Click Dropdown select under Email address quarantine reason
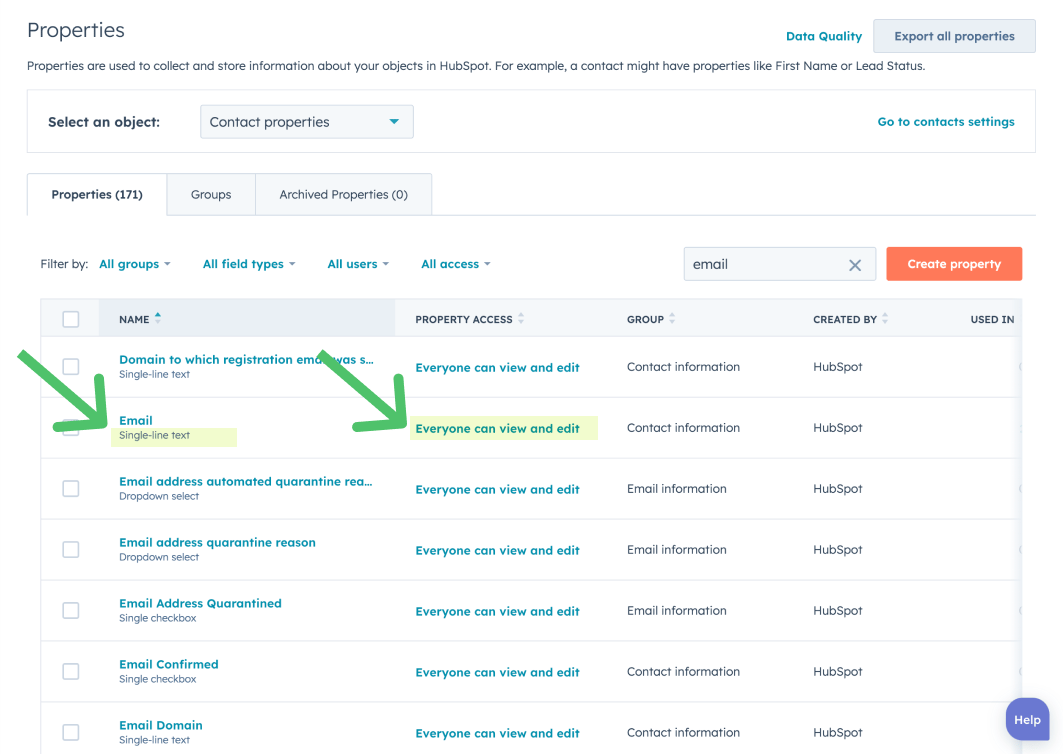1063x755 pixels. pyautogui.click(x=159, y=557)
